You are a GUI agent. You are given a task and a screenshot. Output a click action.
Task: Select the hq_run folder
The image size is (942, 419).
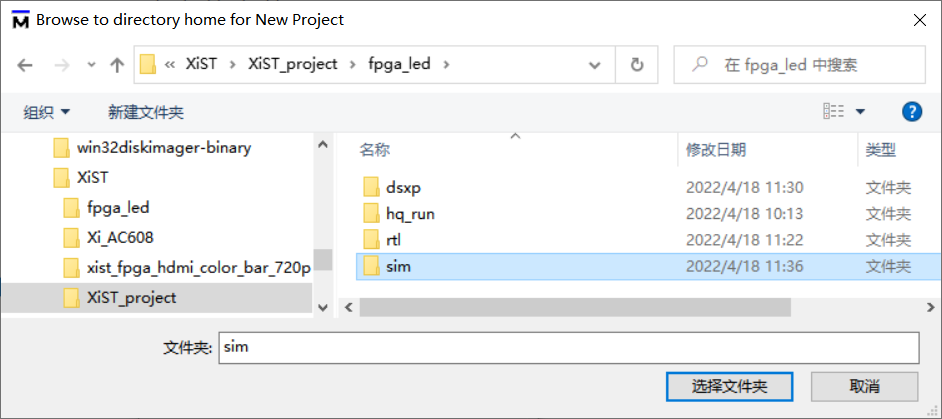coord(410,213)
